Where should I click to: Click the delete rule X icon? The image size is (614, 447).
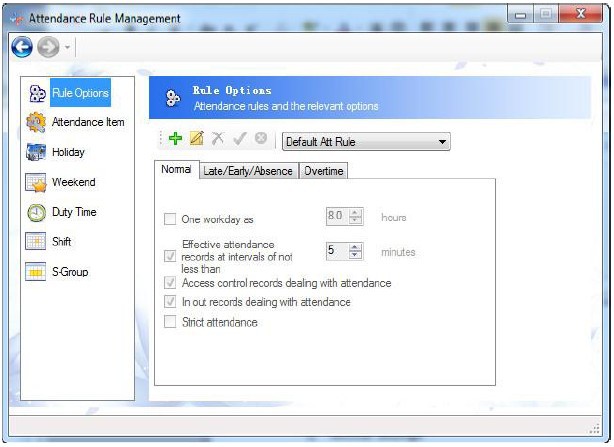tap(218, 138)
